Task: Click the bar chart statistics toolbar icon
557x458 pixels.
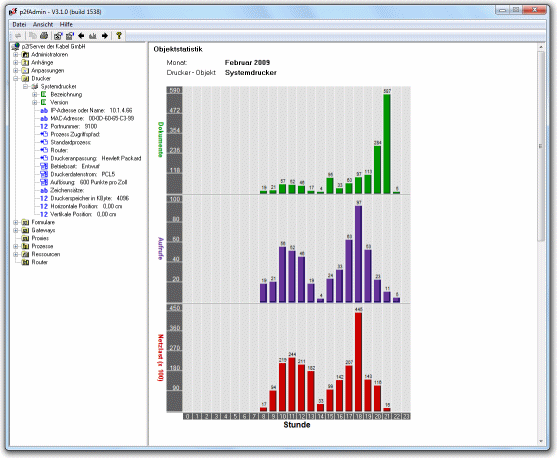Action: (x=93, y=36)
